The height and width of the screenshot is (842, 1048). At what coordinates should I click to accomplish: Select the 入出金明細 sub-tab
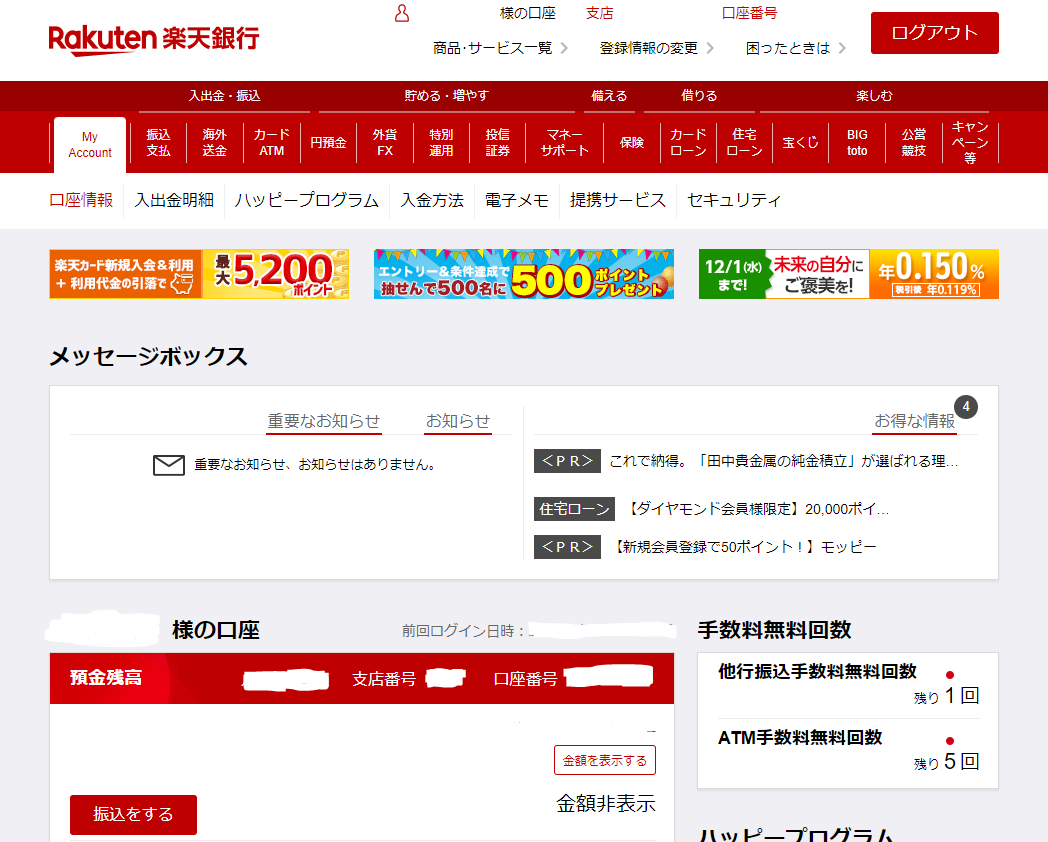coord(174,200)
